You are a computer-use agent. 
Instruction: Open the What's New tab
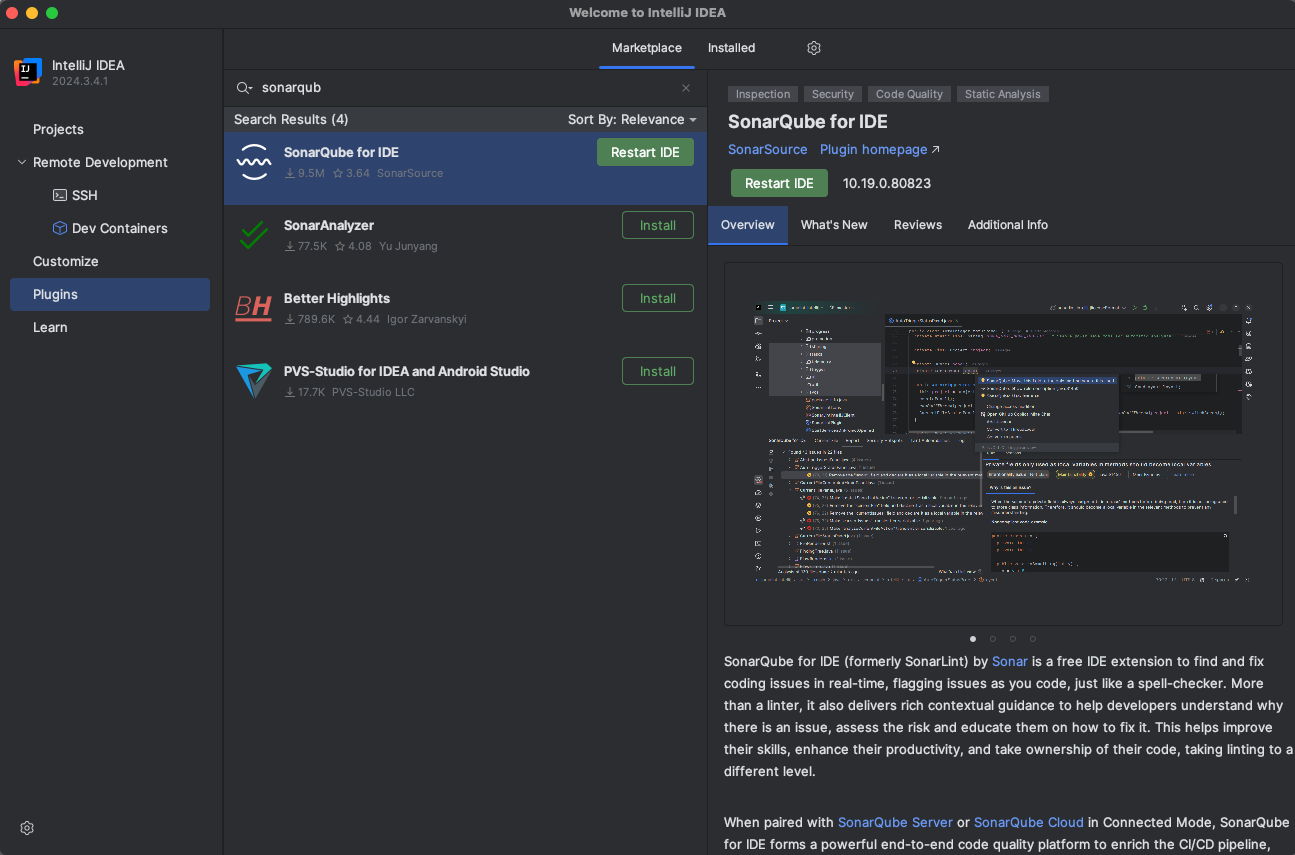tap(833, 225)
